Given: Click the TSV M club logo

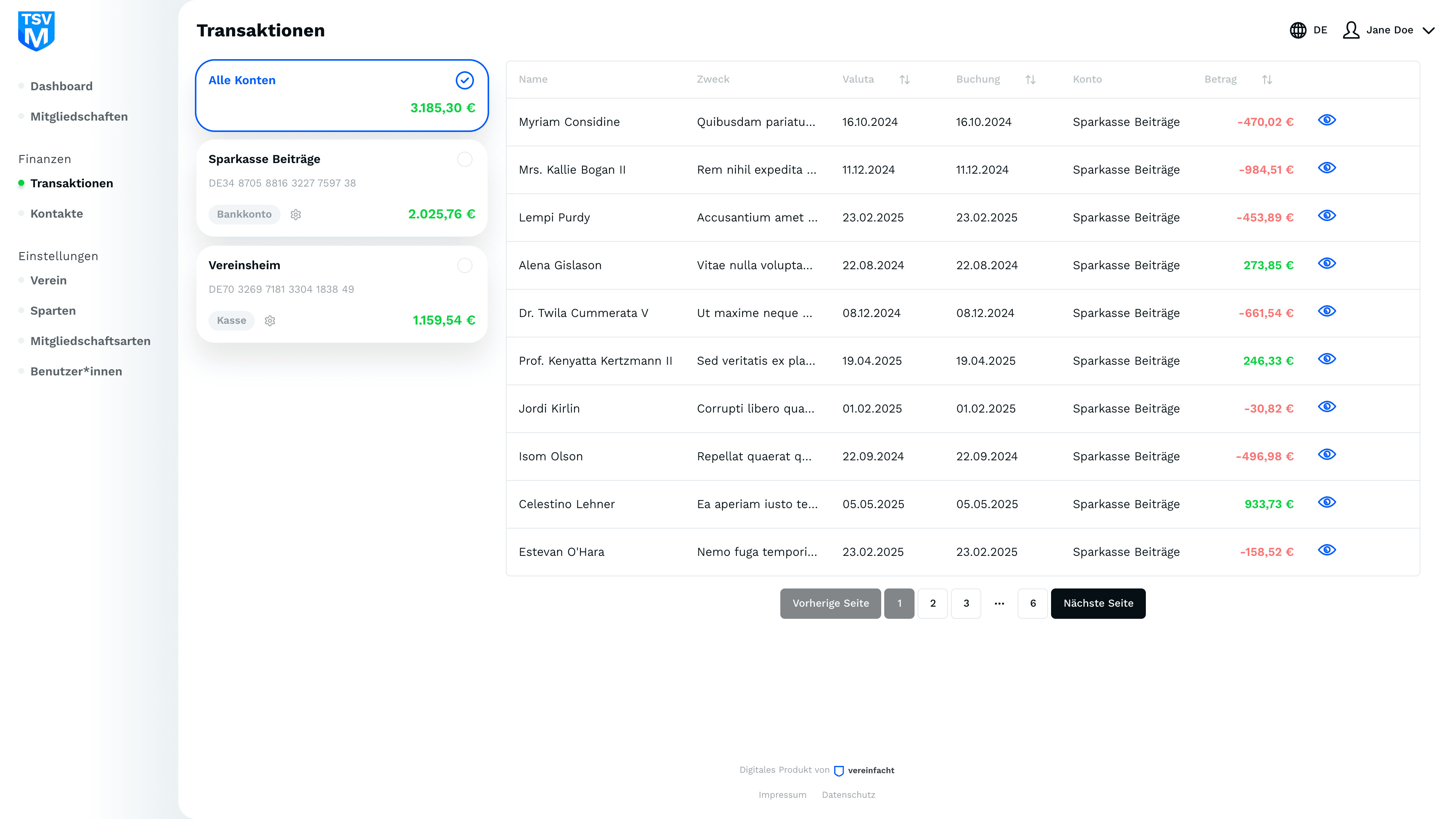Looking at the screenshot, I should tap(36, 30).
